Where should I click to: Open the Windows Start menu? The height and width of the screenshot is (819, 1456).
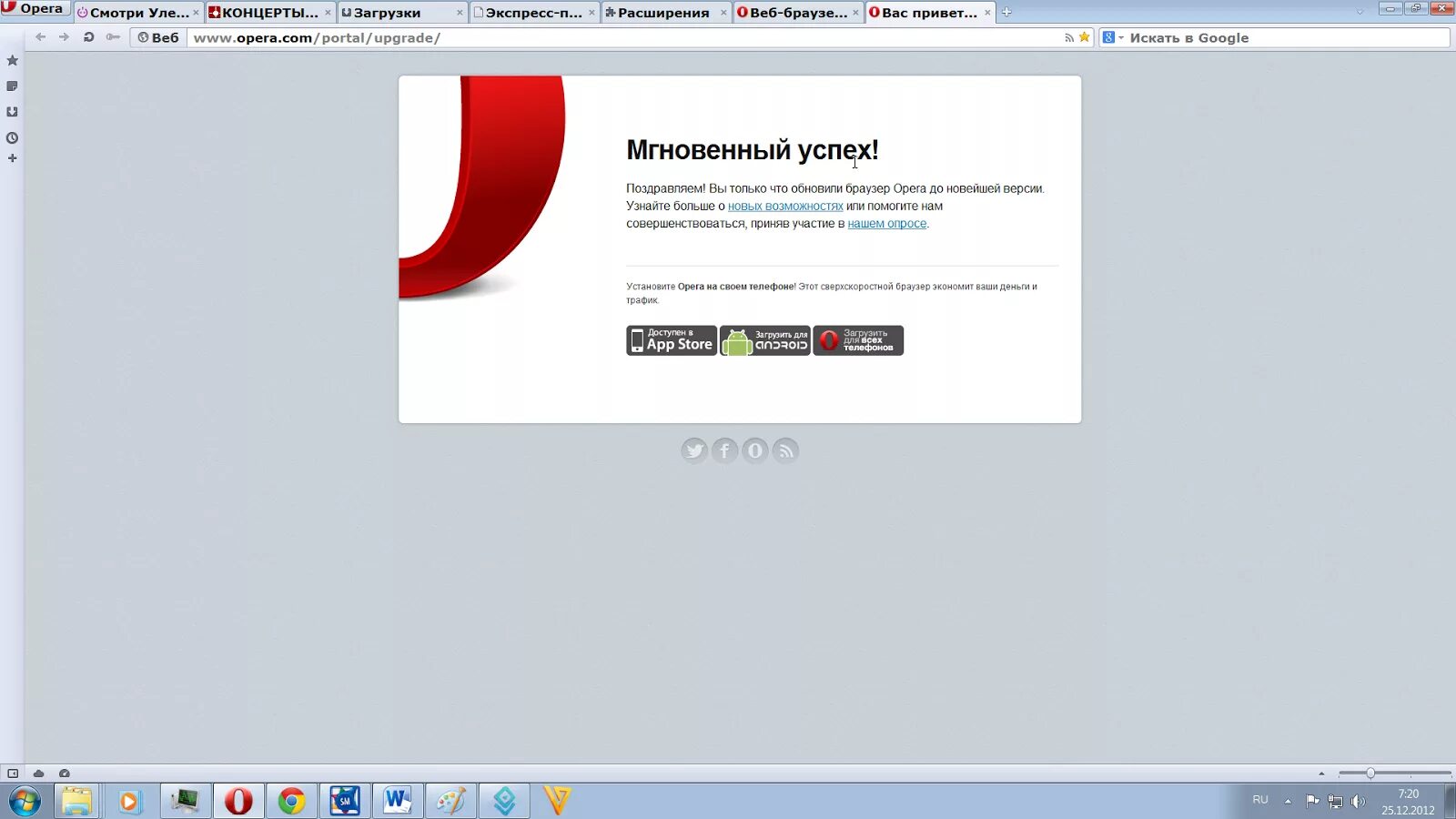[x=25, y=802]
